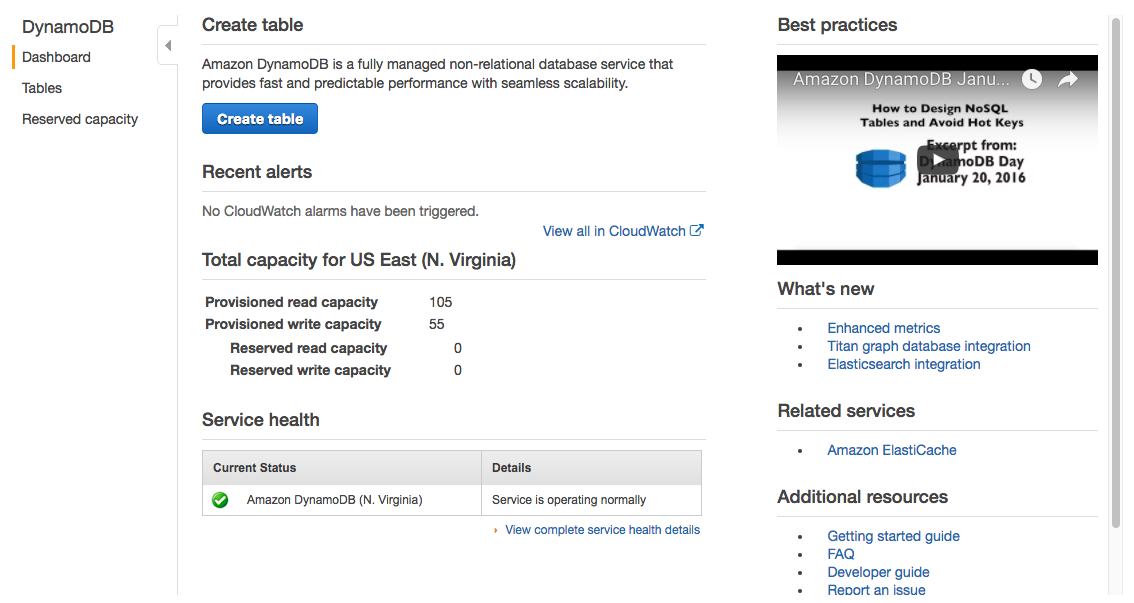Collapse the left navigation sidebar arrow
The image size is (1134, 603).
(168, 46)
